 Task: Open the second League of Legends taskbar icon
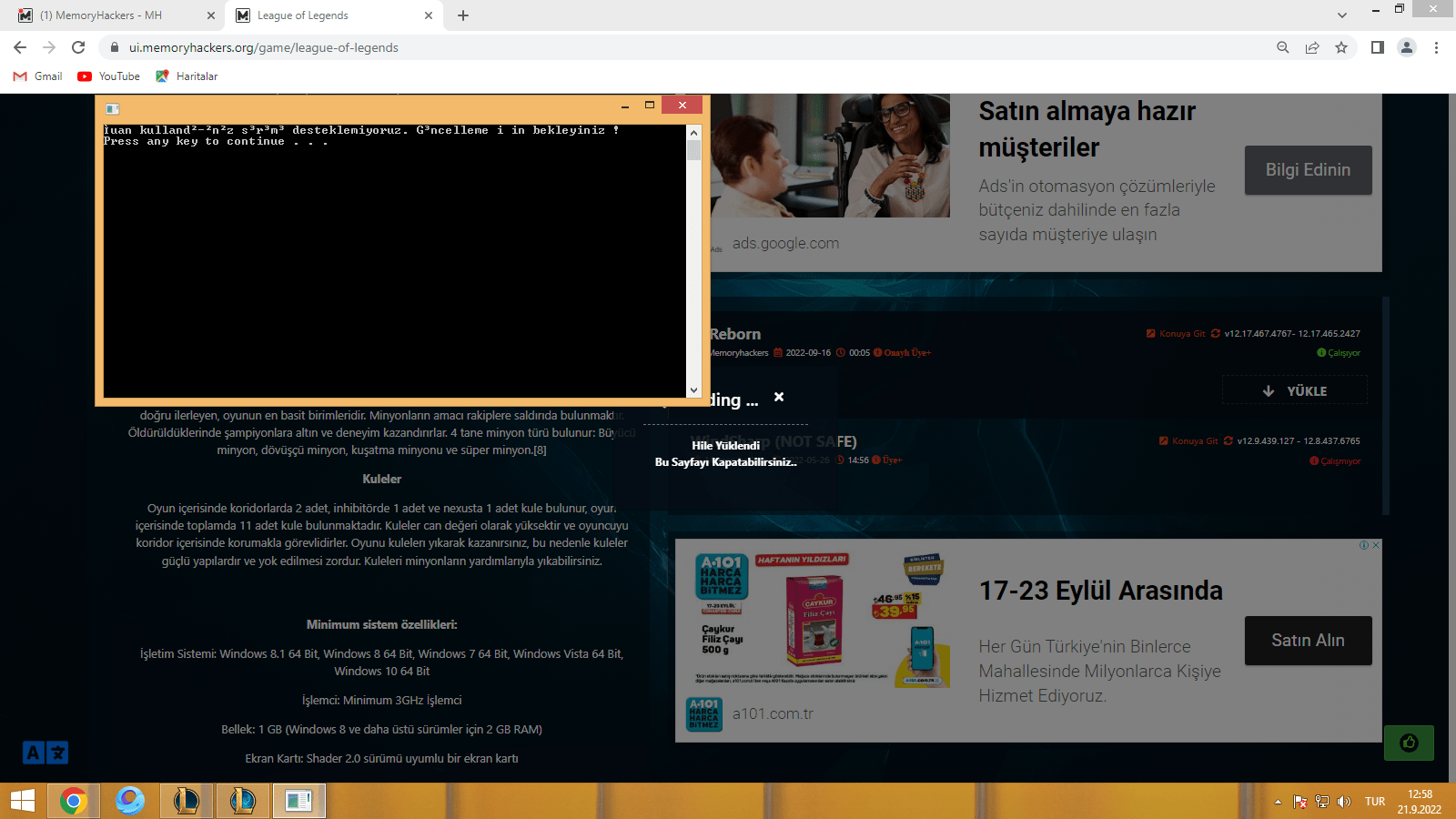[x=243, y=801]
